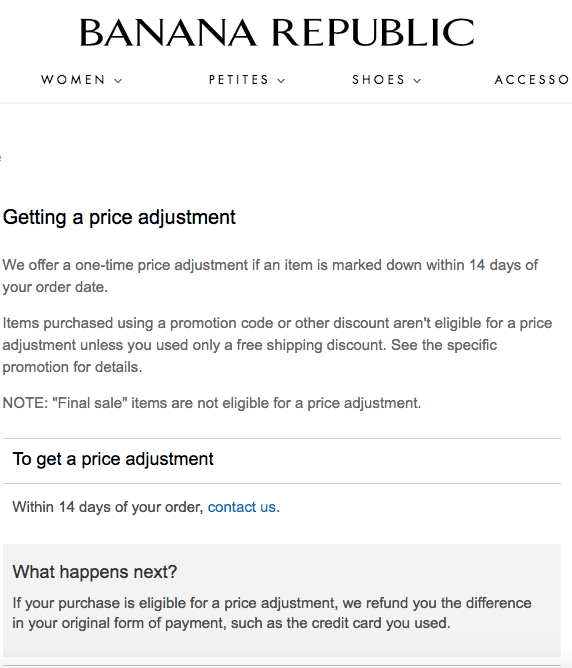572x668 pixels.
Task: Click the "What happens next?" heading
Action: pyautogui.click(x=95, y=572)
